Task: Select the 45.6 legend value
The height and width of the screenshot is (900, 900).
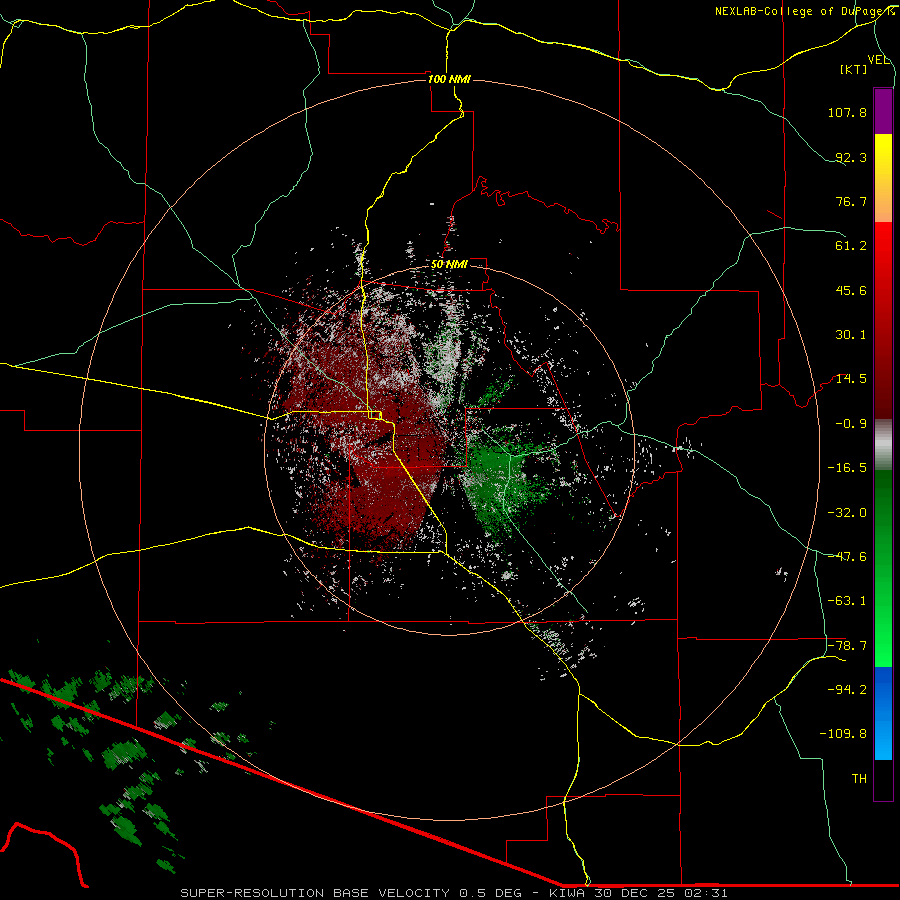Action: (x=851, y=290)
